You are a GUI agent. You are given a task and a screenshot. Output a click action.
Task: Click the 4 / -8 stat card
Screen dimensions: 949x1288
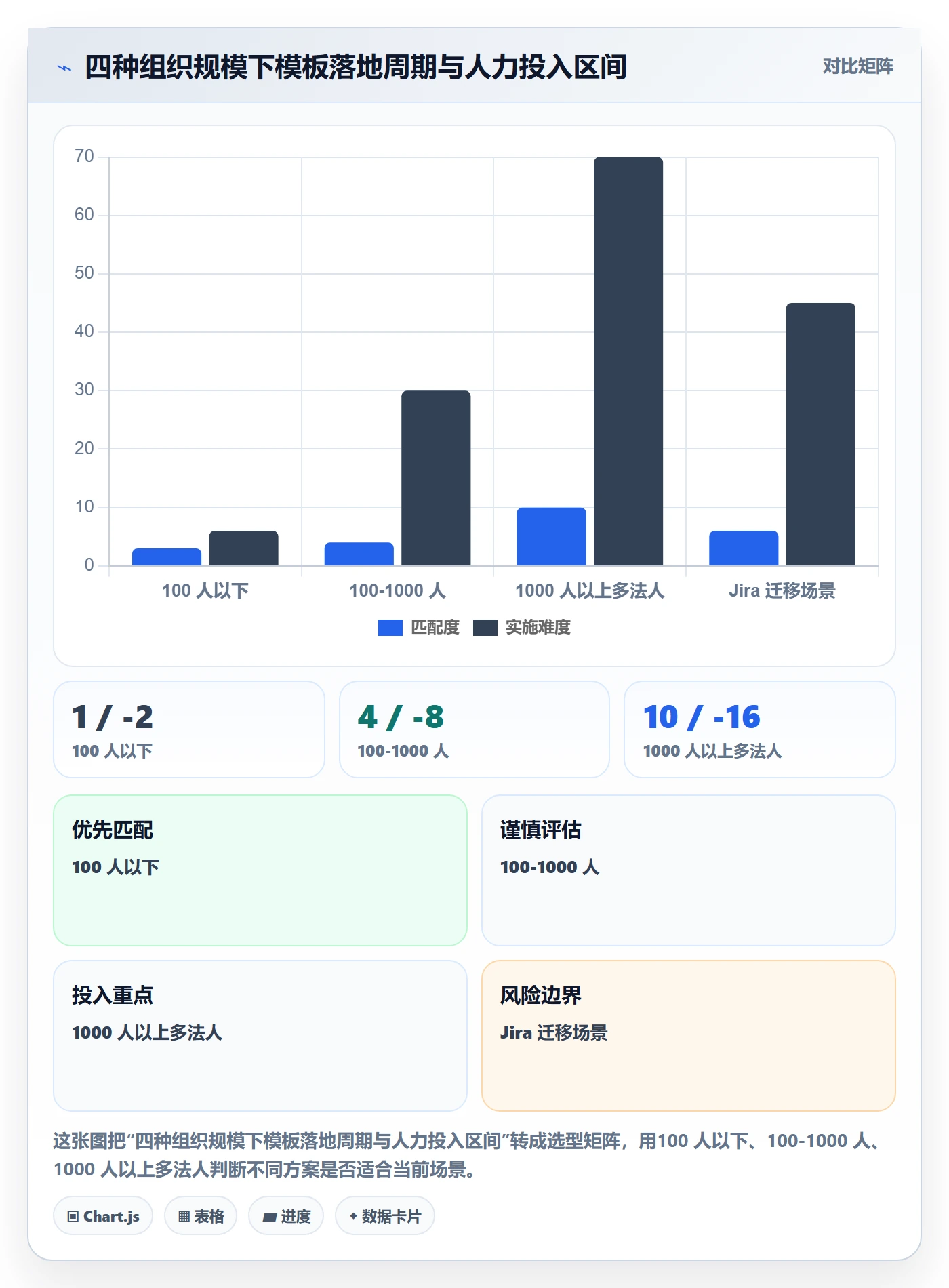(474, 729)
